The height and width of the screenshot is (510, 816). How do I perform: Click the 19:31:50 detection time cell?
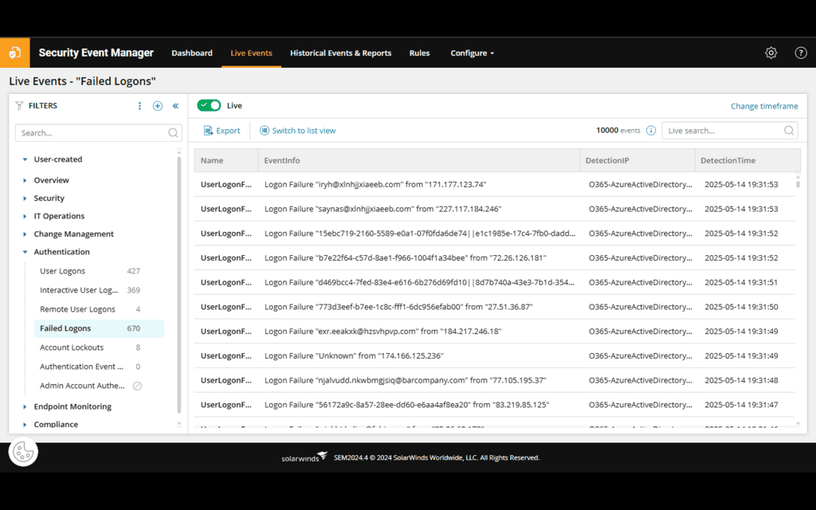tap(741, 307)
